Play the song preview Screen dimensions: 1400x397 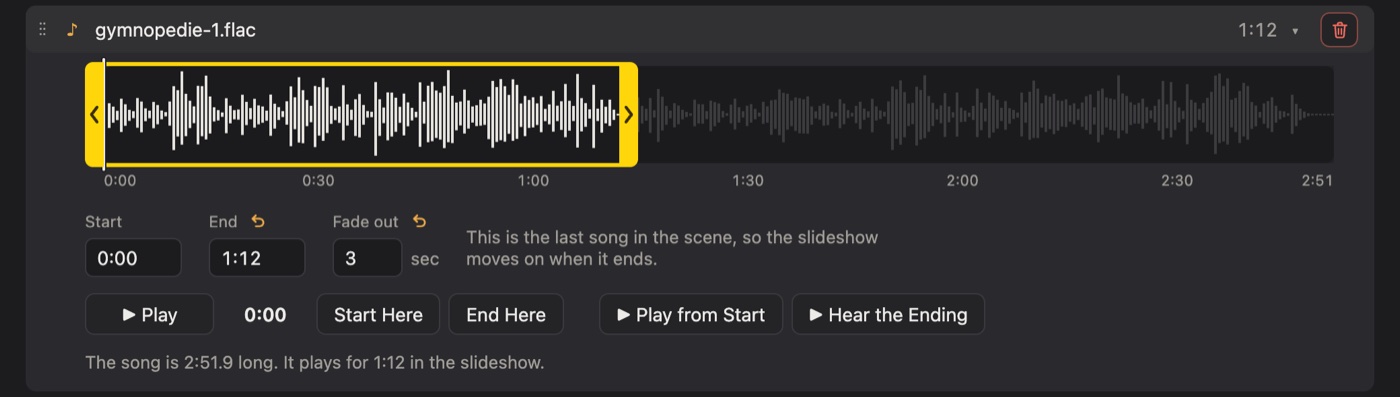tap(149, 314)
